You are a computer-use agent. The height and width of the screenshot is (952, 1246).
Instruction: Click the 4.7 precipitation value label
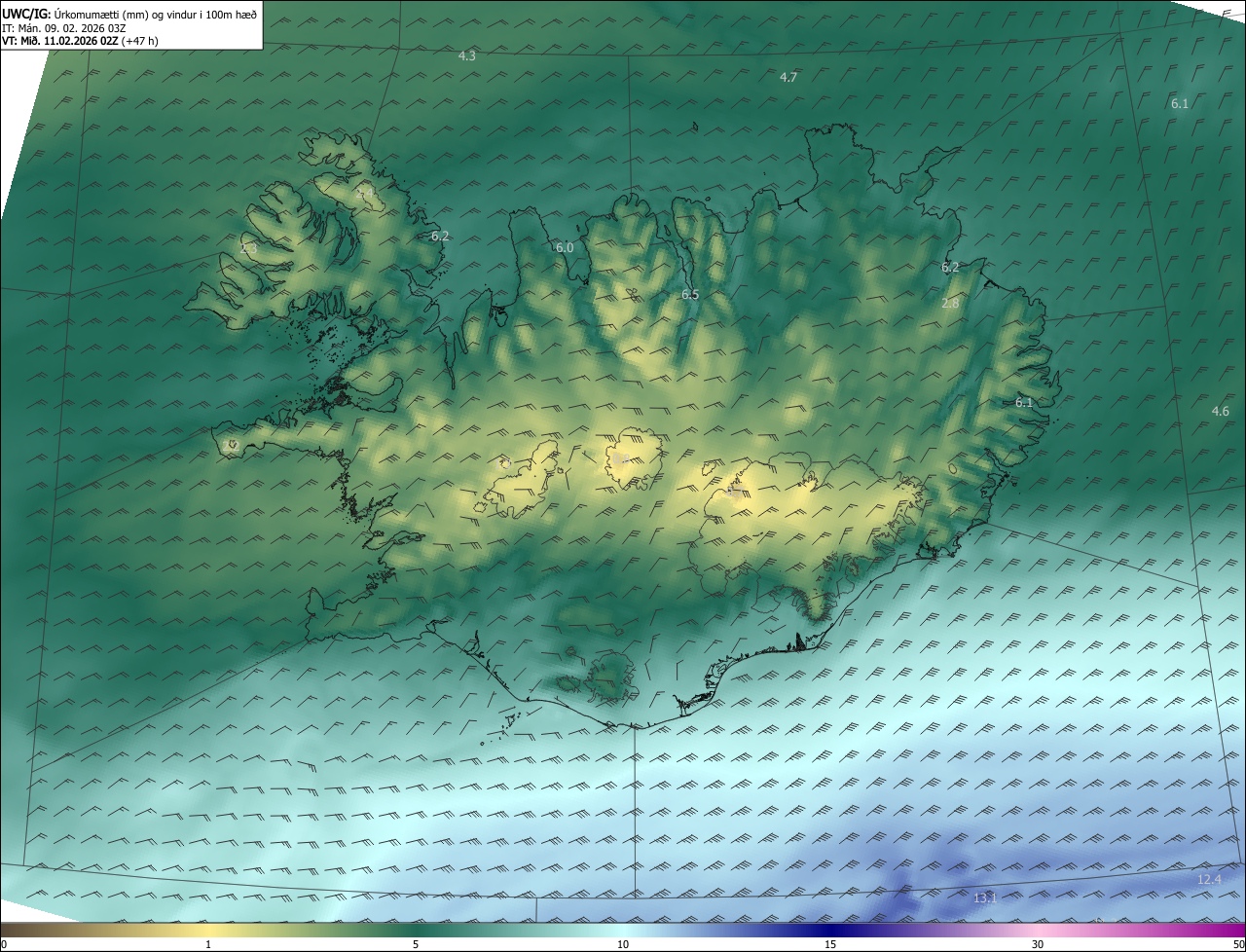point(788,78)
